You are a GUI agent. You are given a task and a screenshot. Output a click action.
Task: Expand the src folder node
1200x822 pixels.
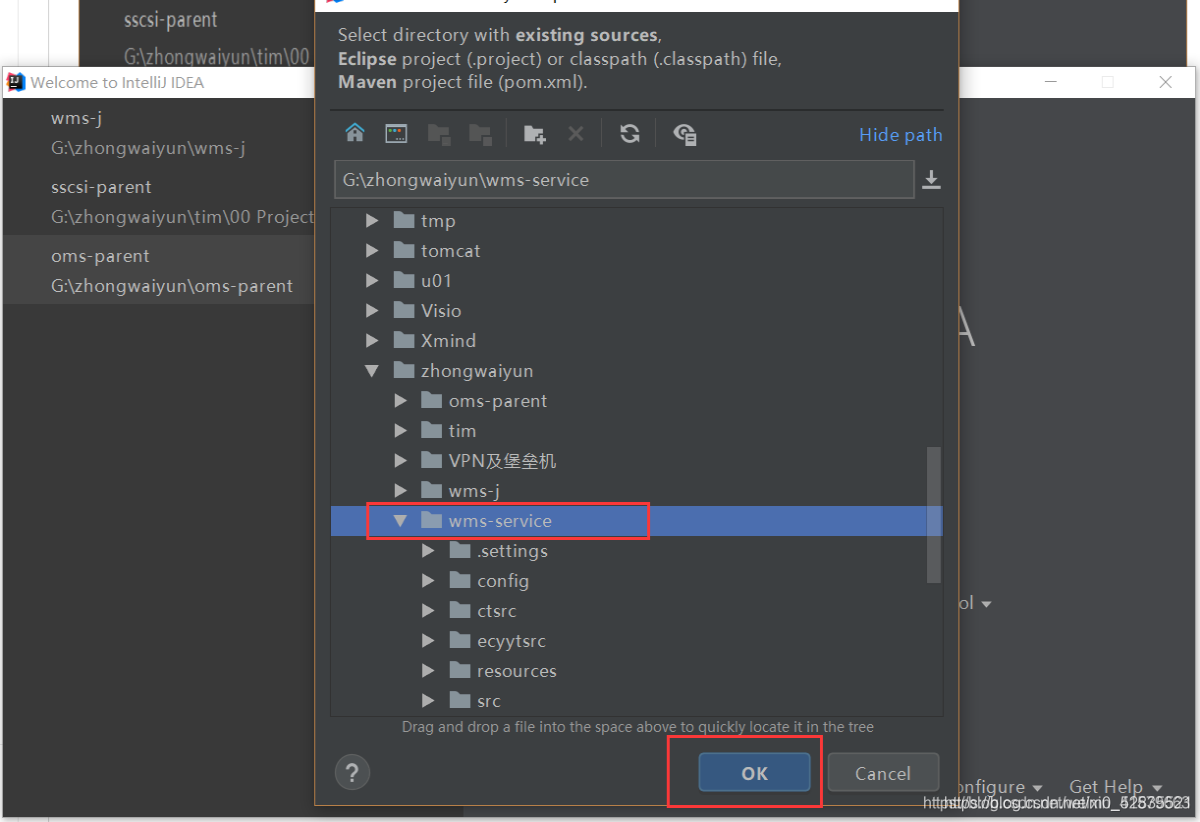[428, 700]
